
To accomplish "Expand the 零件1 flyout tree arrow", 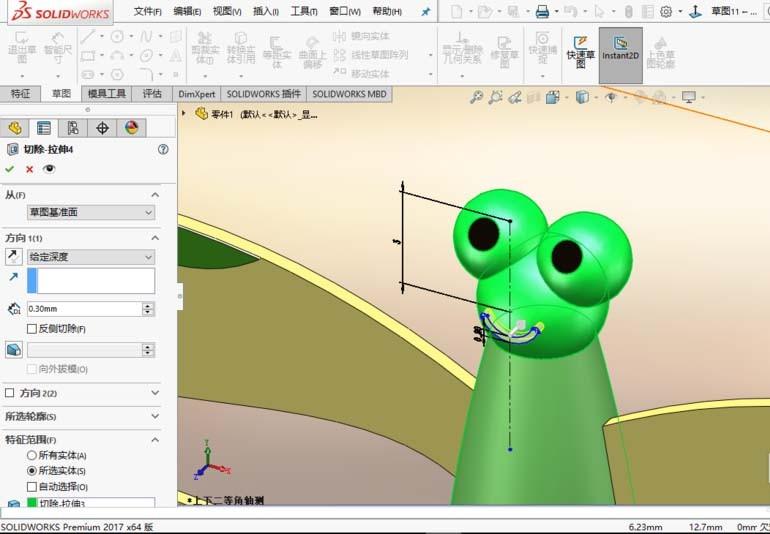I will point(184,113).
